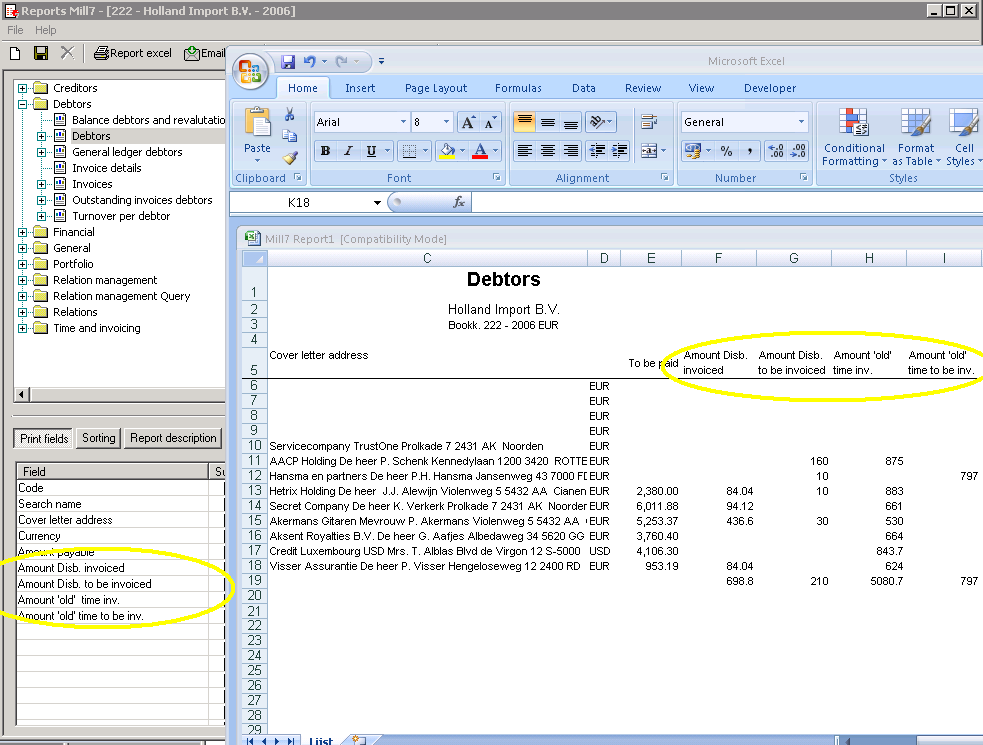Click Accounting Number Format icon
The height and width of the screenshot is (745, 983).
(x=693, y=151)
